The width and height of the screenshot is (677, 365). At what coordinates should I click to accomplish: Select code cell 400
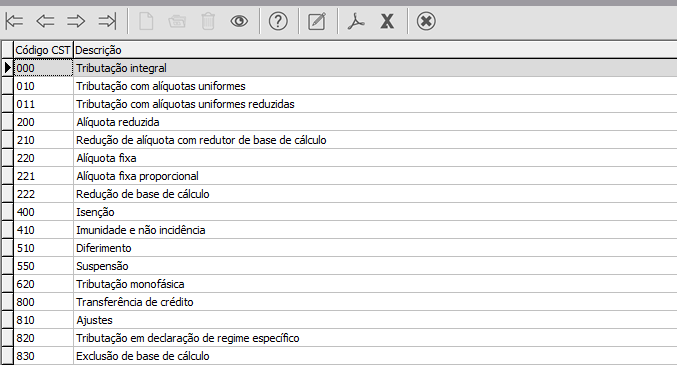pyautogui.click(x=43, y=212)
